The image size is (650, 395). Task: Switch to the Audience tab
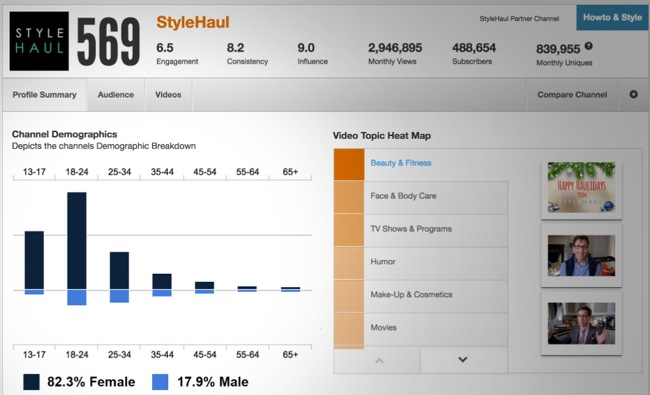(x=116, y=95)
